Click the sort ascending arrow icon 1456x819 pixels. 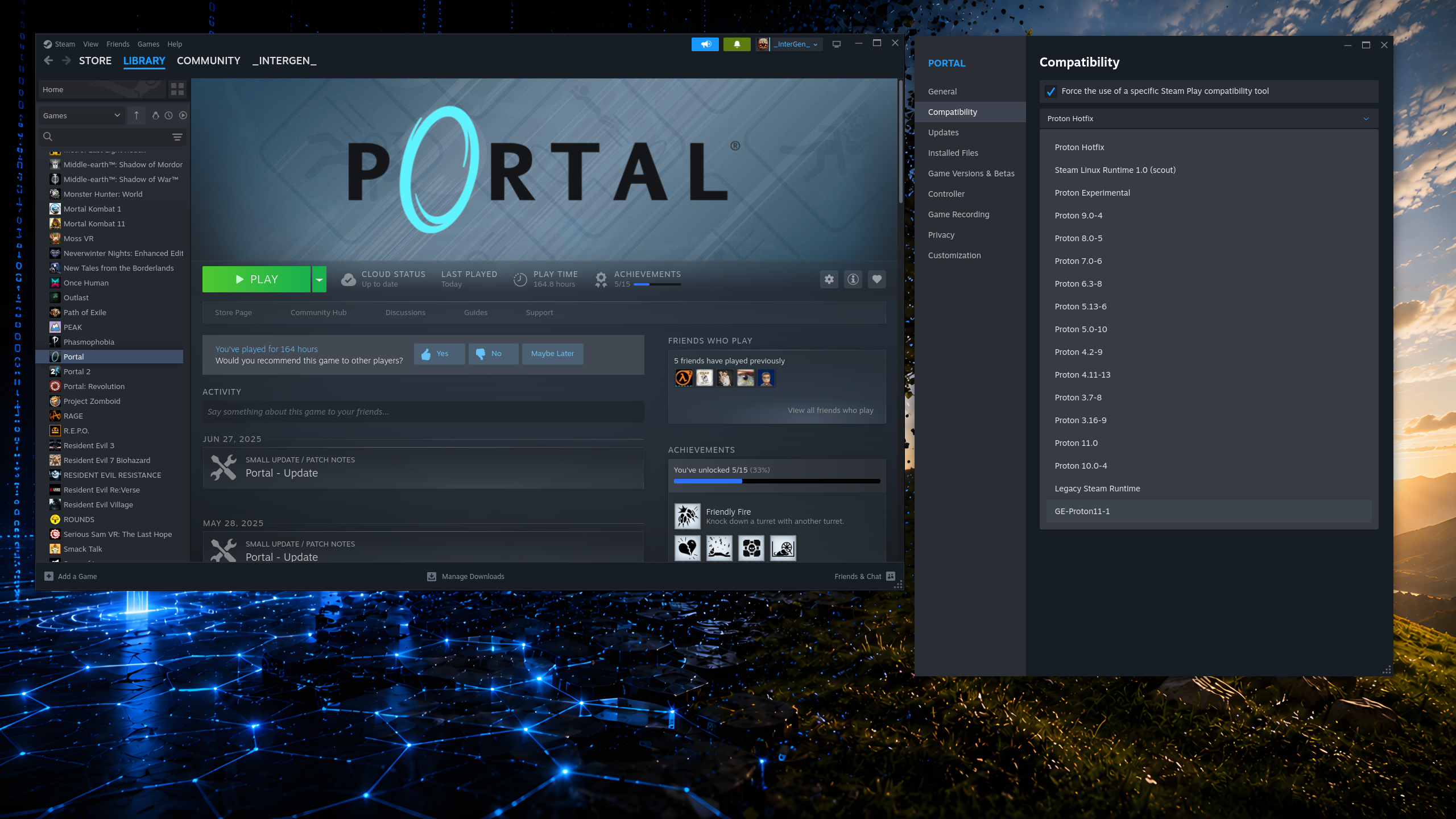pyautogui.click(x=136, y=115)
